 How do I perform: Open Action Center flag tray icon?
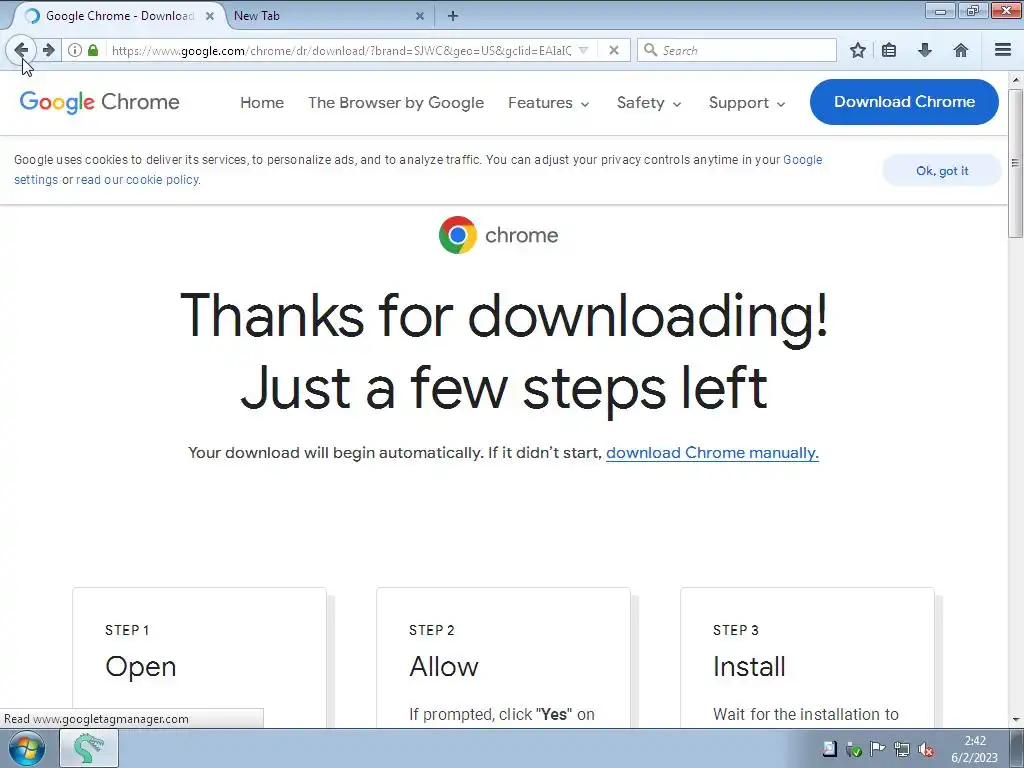point(878,749)
